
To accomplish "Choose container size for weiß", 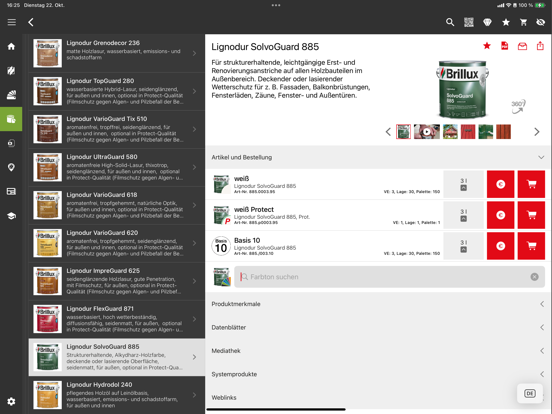I will (464, 184).
